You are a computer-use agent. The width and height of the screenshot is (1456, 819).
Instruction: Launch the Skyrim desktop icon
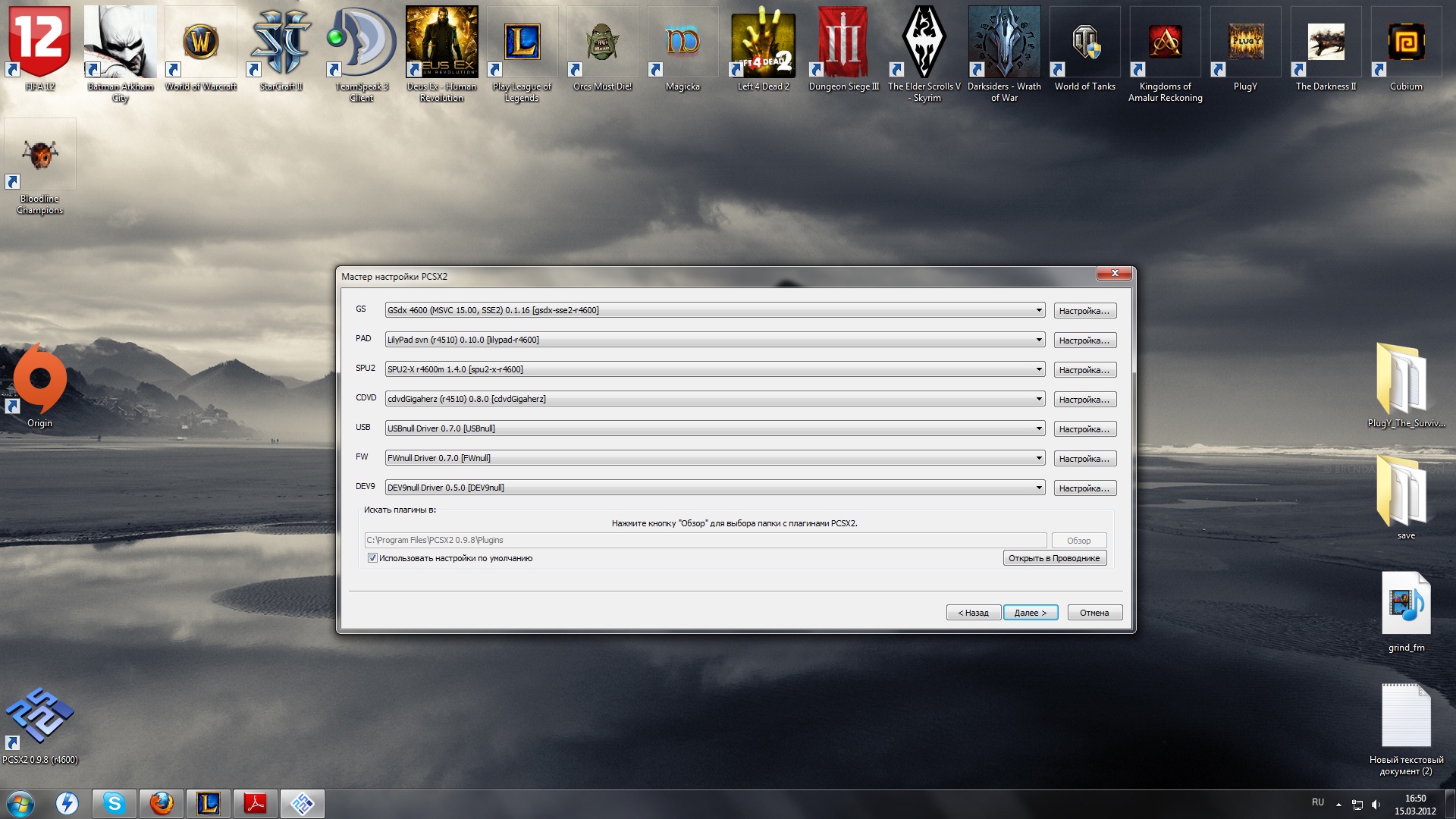(924, 42)
